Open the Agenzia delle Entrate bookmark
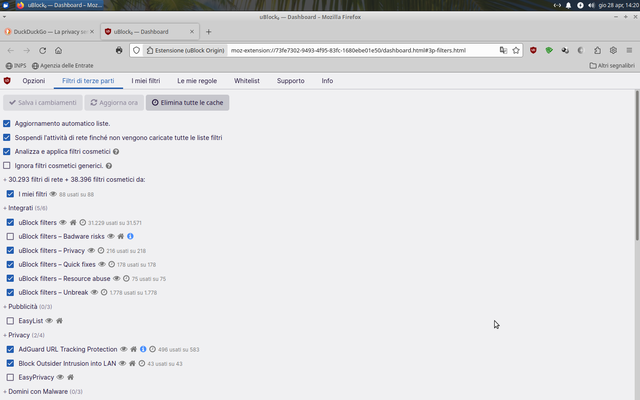Image resolution: width=640 pixels, height=400 pixels. [x=62, y=66]
